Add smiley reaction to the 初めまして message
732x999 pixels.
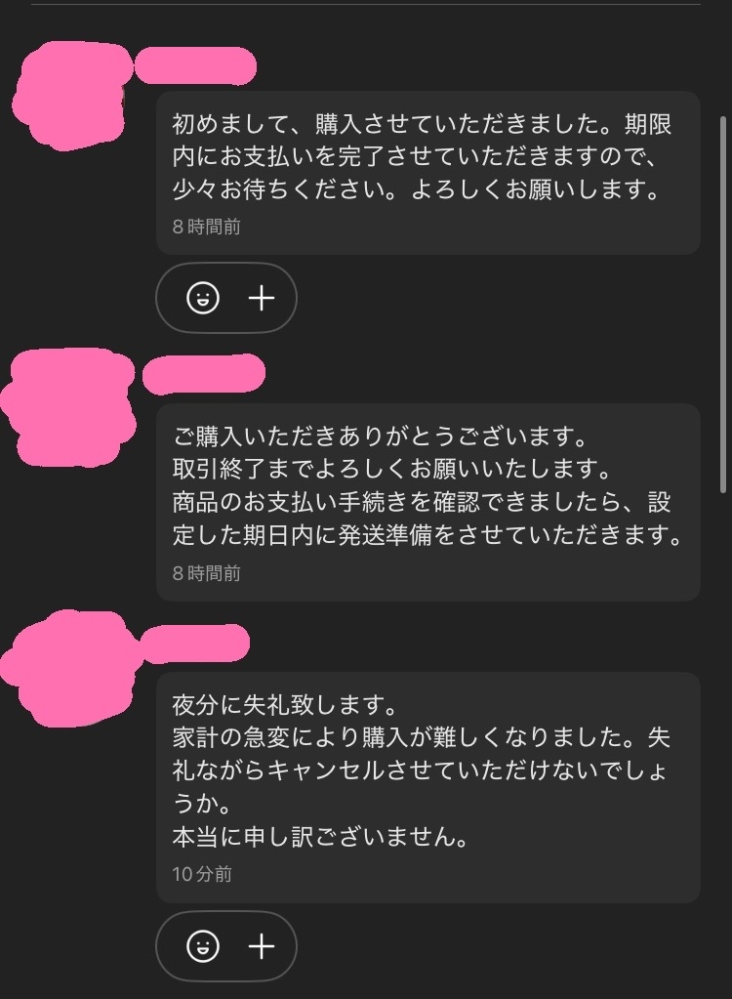203,298
